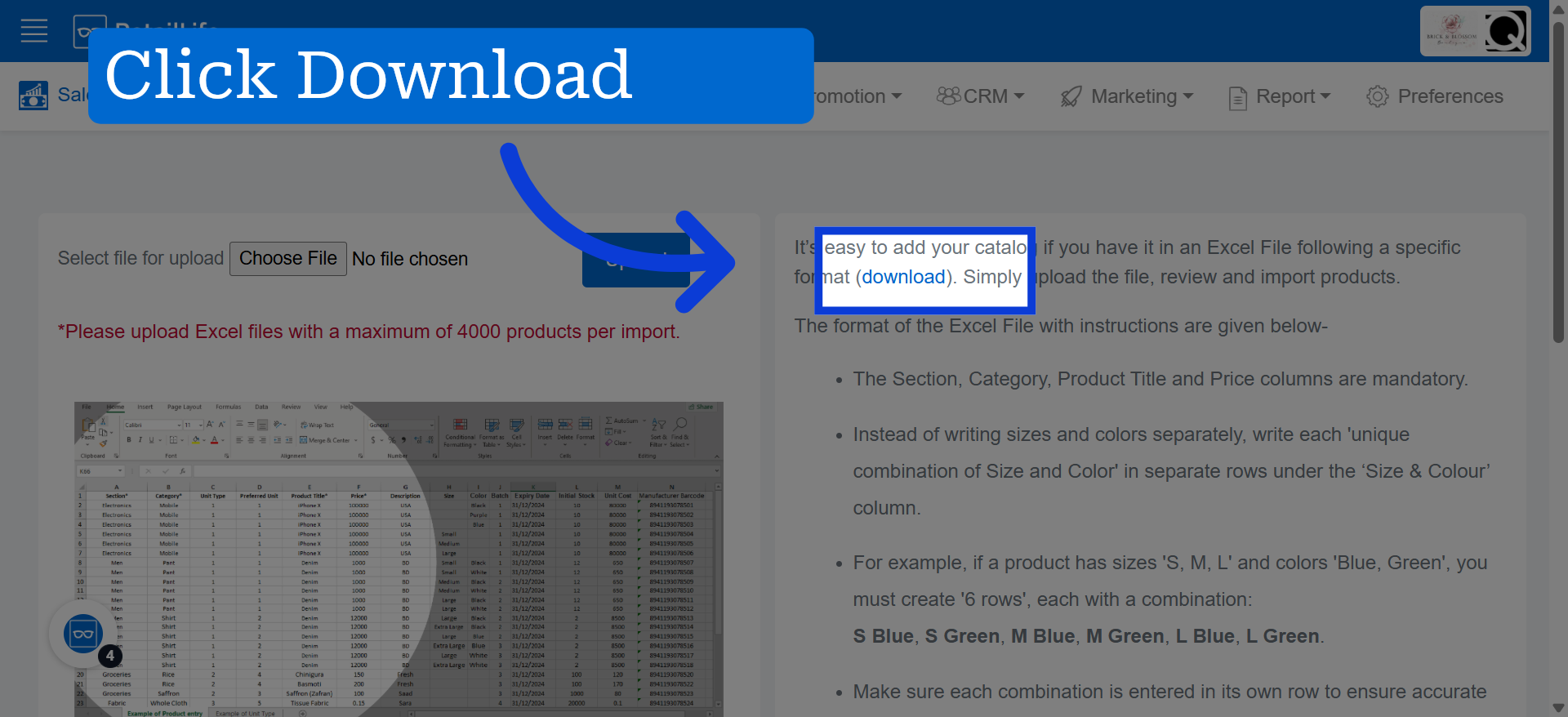Screen dimensions: 1568x717
Task: Open the example Excel spreadsheet image
Action: coord(399,559)
